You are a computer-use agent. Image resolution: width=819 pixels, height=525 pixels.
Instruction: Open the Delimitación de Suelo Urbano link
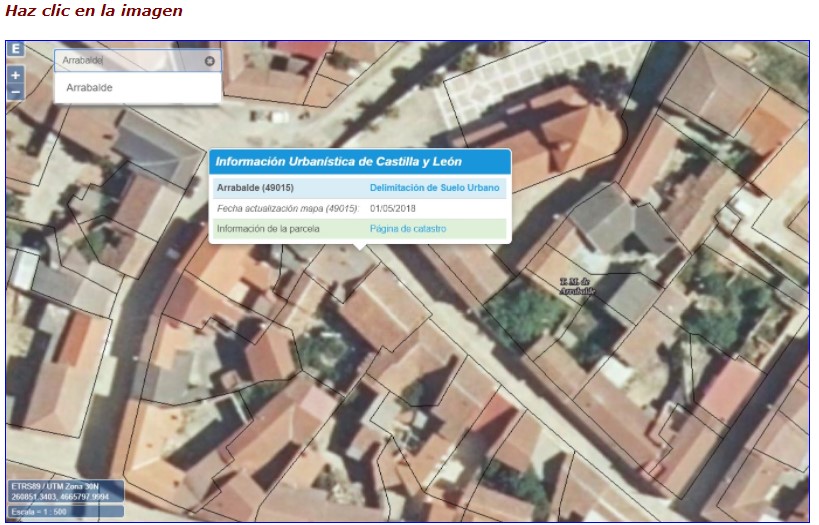click(x=435, y=188)
